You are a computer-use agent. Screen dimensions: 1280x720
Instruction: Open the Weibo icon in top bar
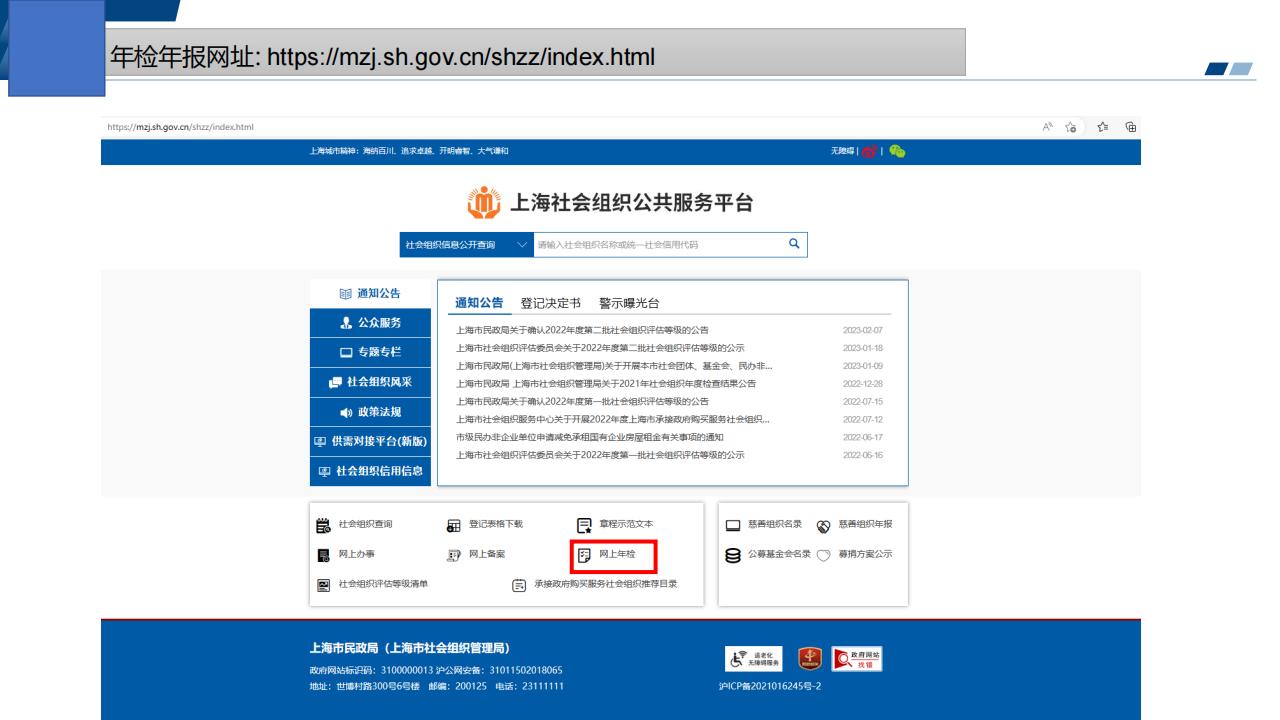869,151
